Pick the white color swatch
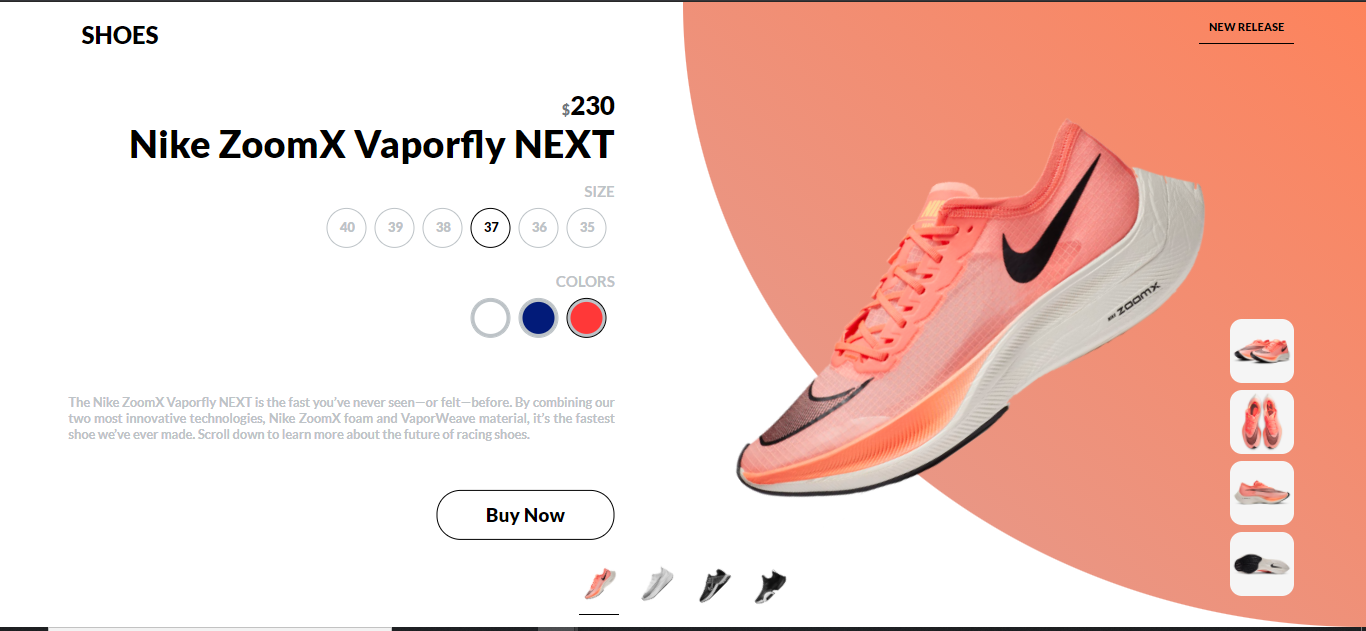Screen dimensions: 1366x631 pyautogui.click(x=491, y=318)
